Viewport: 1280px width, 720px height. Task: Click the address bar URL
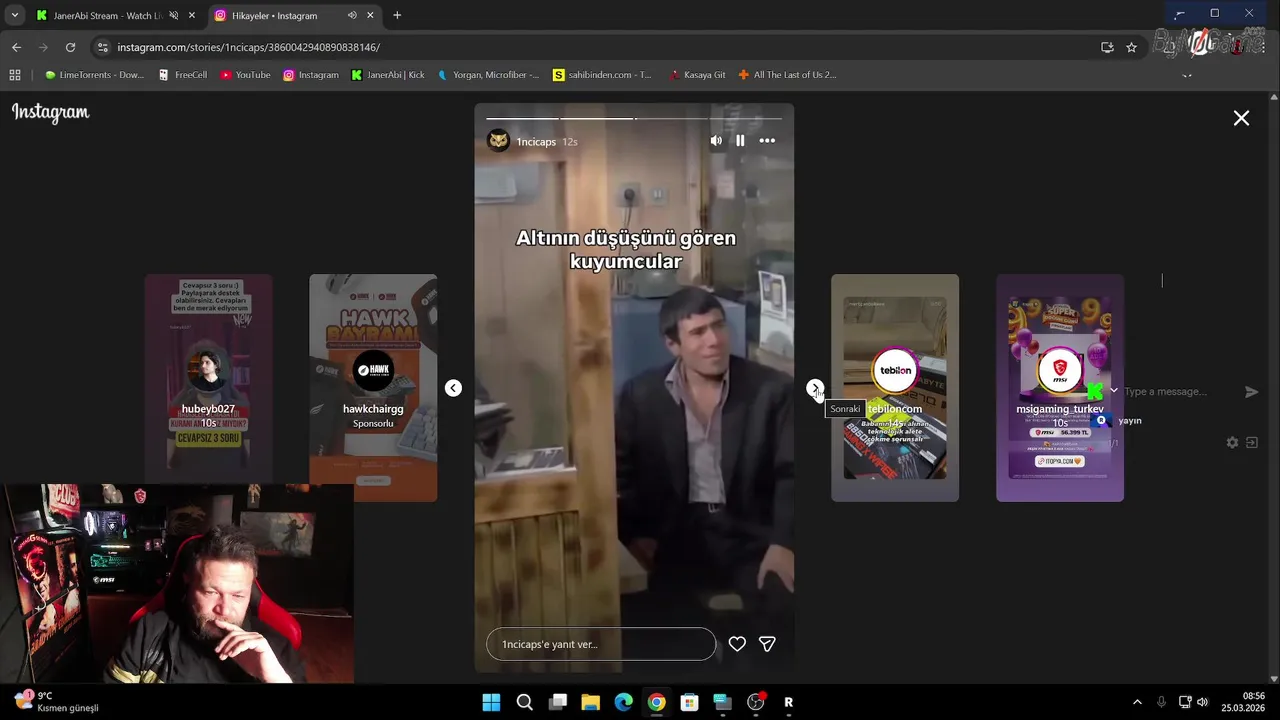248,47
